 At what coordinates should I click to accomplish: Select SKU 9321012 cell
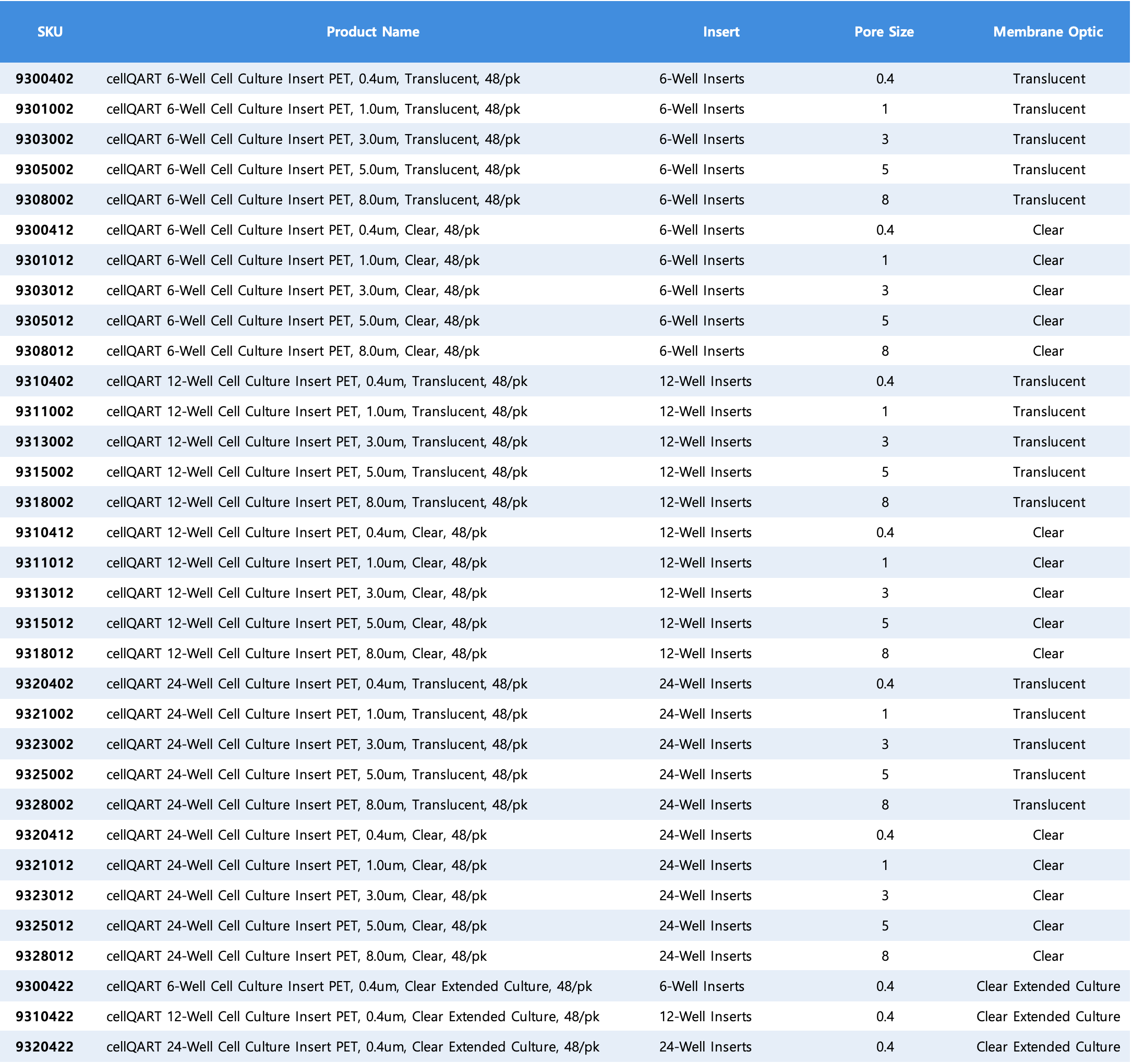point(44,865)
